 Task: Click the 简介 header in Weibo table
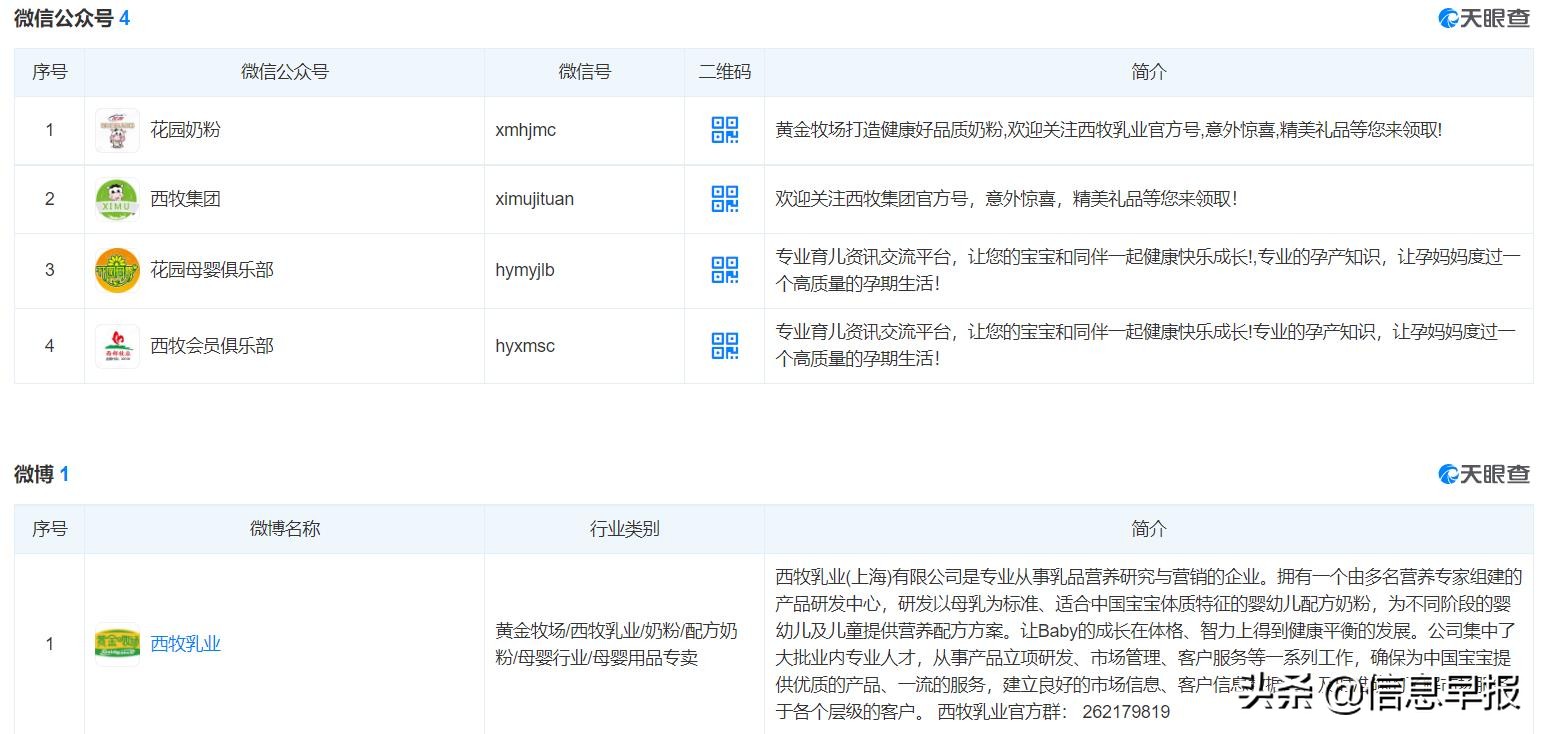[x=1148, y=529]
